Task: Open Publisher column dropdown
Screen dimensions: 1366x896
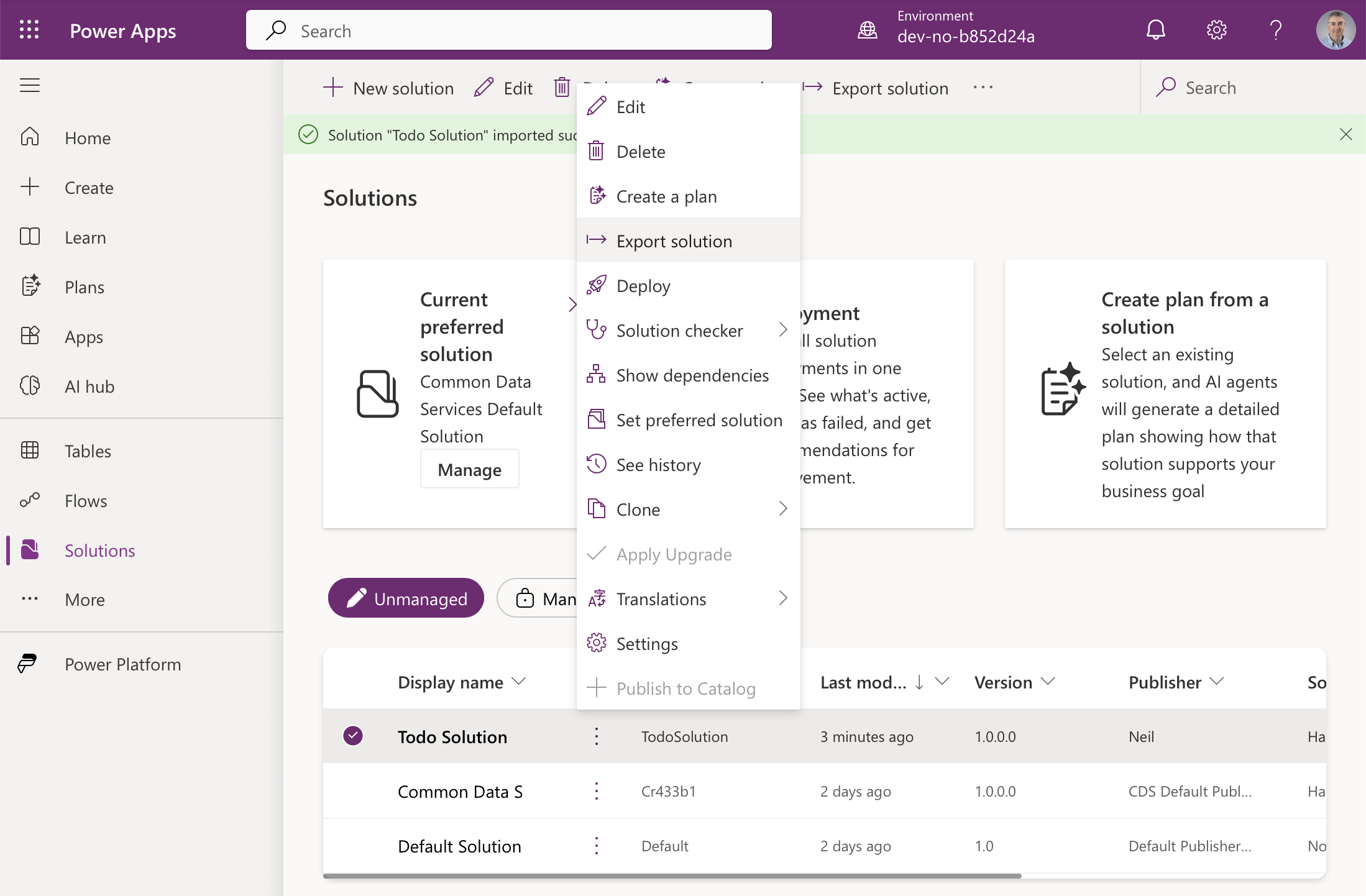Action: (x=1217, y=682)
